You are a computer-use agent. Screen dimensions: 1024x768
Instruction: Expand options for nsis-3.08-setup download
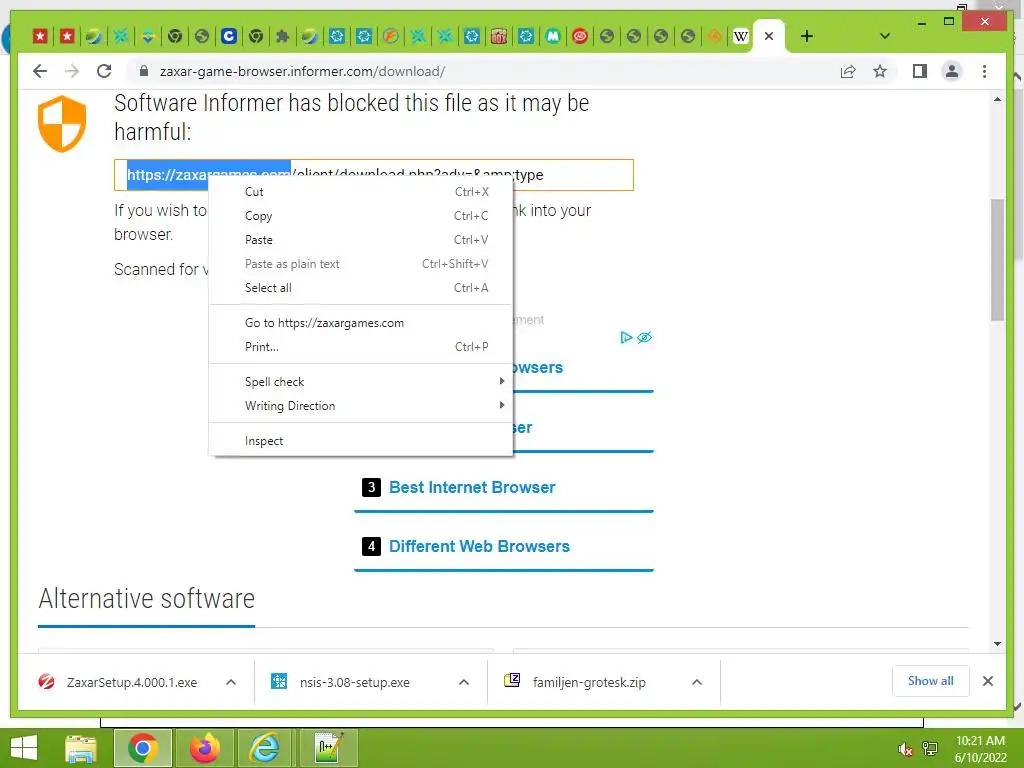464,682
